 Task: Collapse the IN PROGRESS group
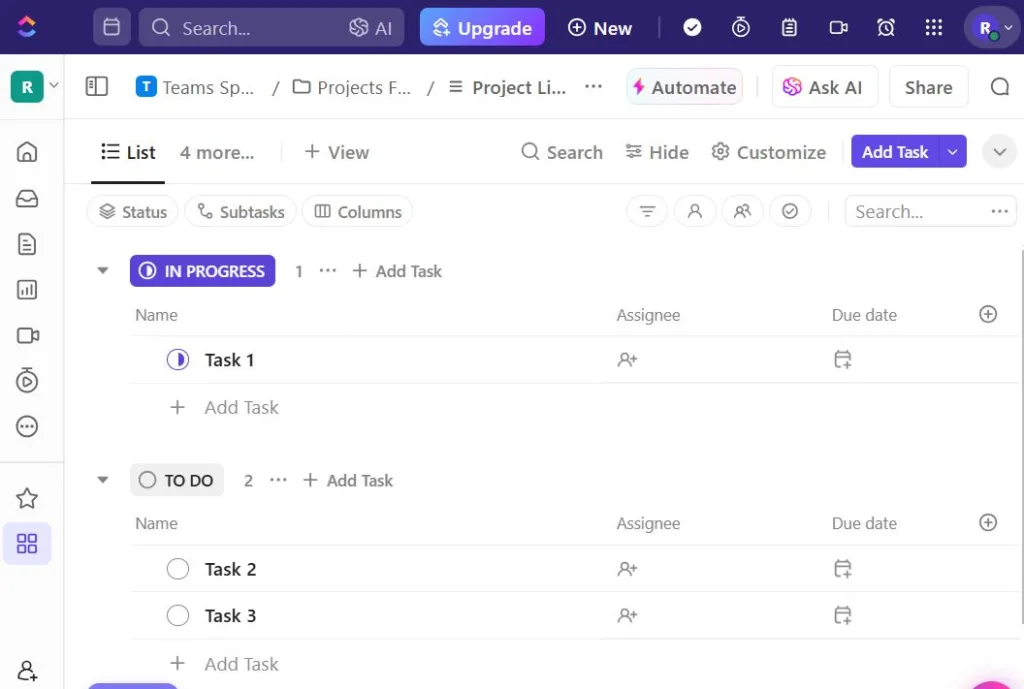point(102,271)
